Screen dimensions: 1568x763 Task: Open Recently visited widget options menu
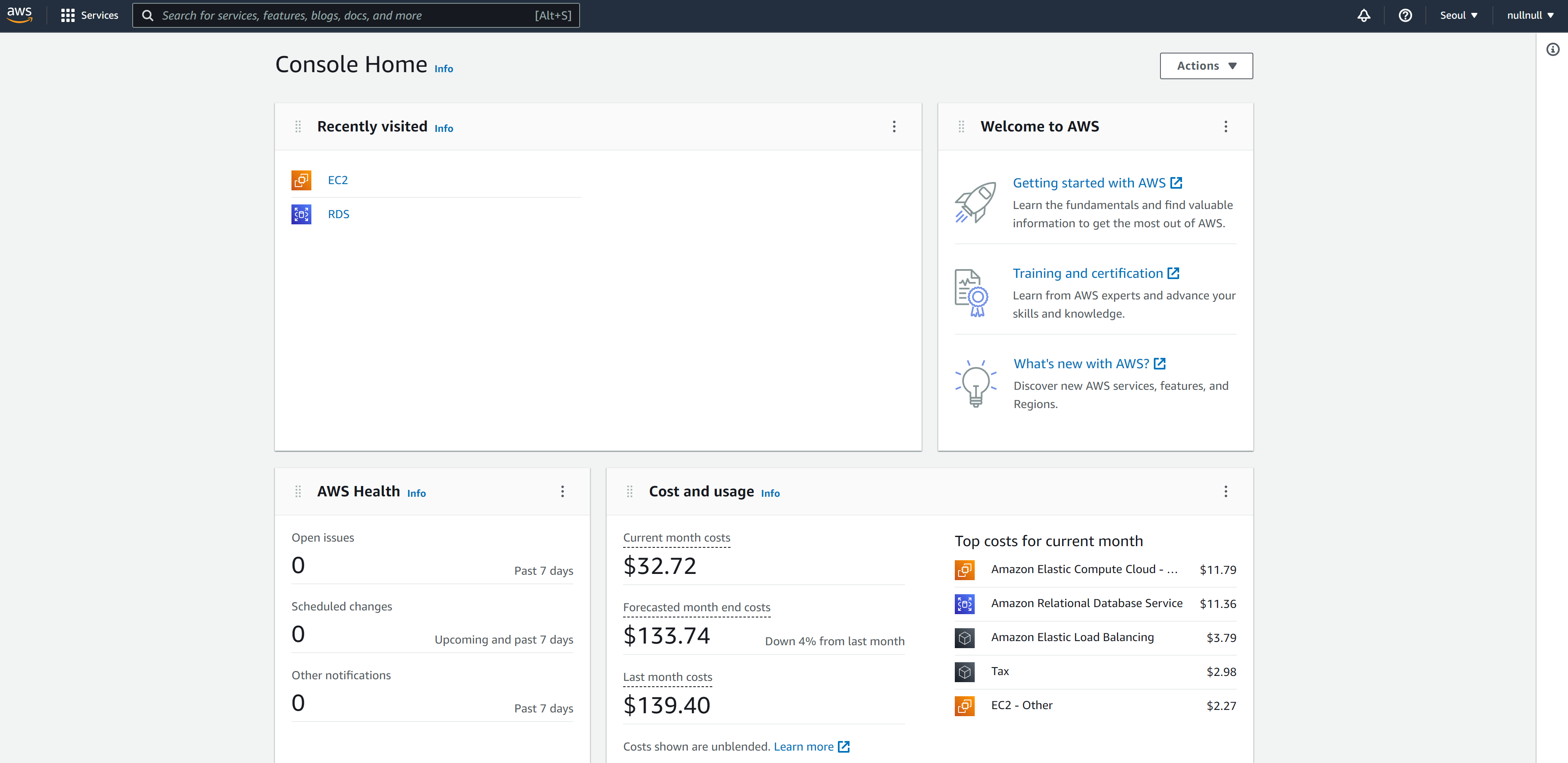[894, 126]
